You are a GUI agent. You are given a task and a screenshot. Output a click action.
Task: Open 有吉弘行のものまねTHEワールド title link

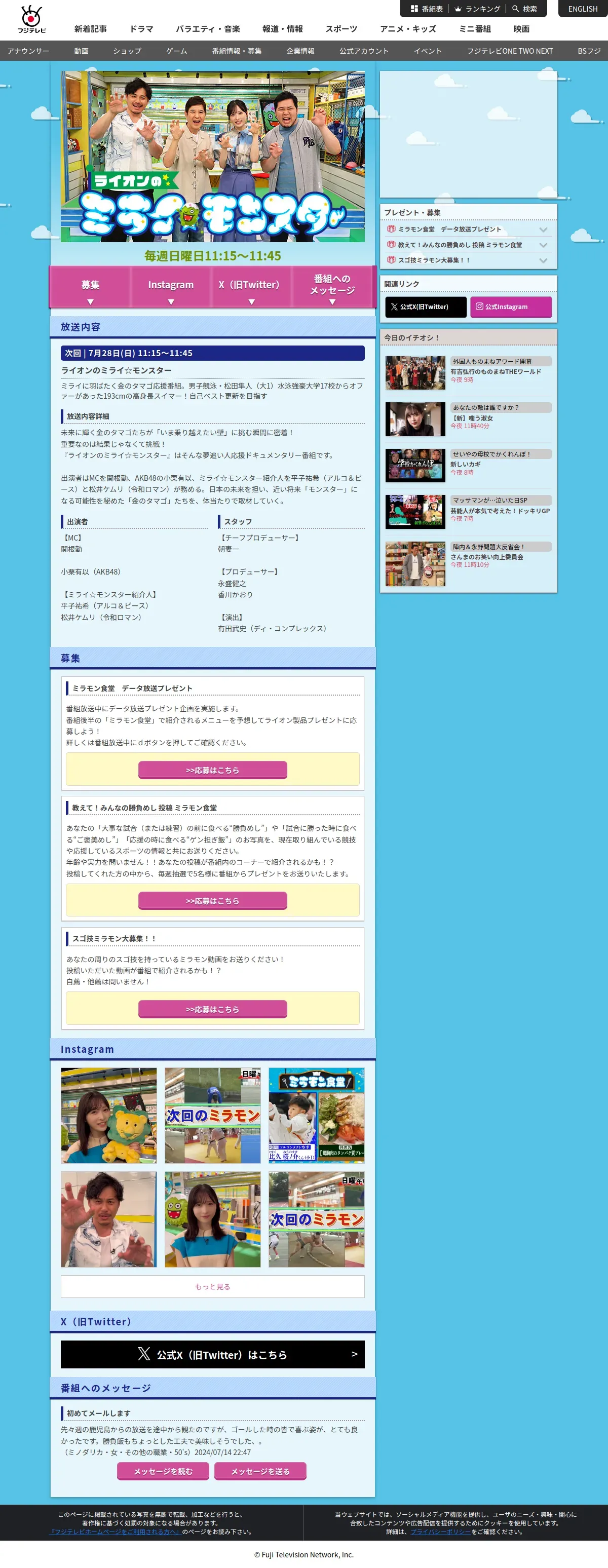(x=496, y=371)
